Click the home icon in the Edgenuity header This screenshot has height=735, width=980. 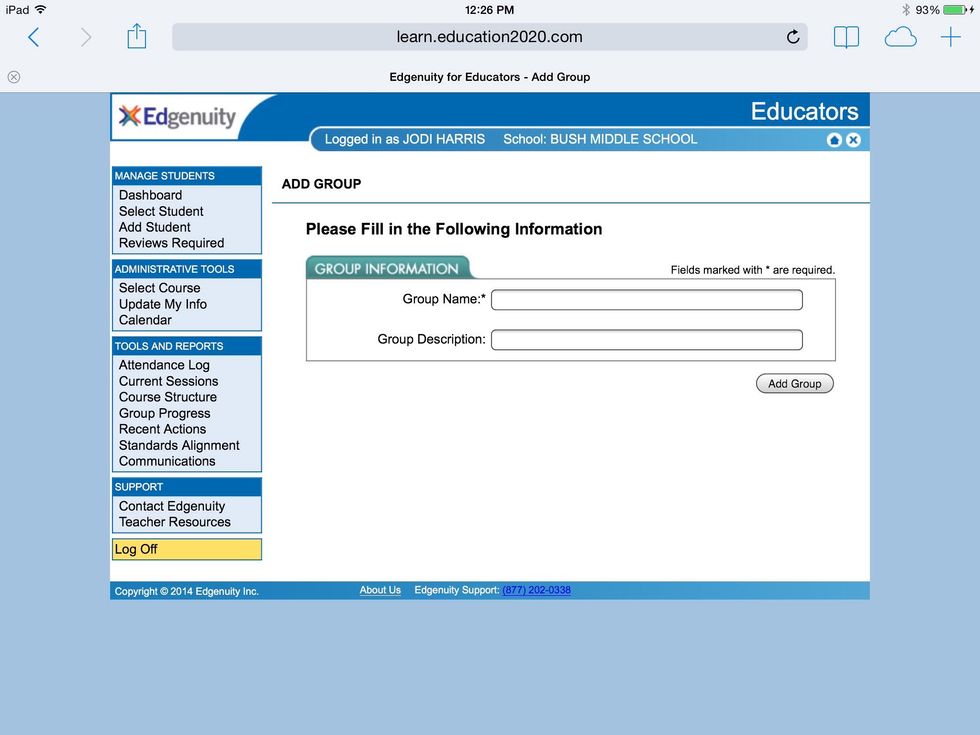[x=834, y=140]
